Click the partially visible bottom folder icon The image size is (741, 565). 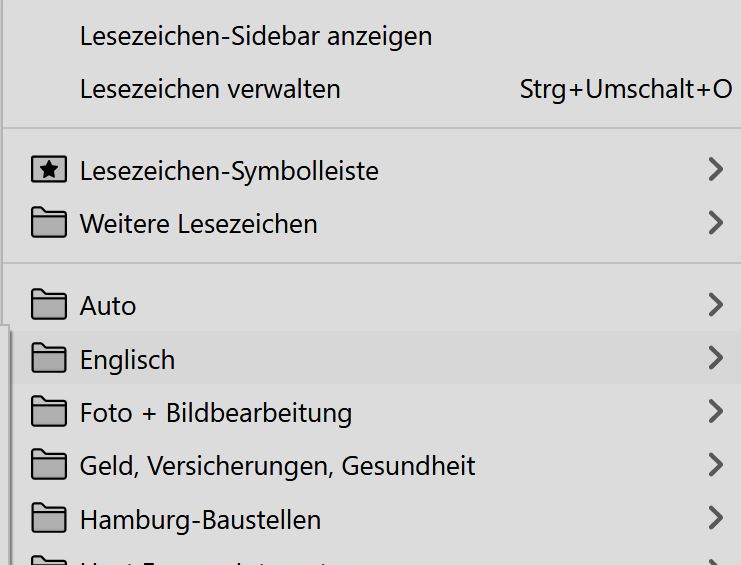[49, 561]
